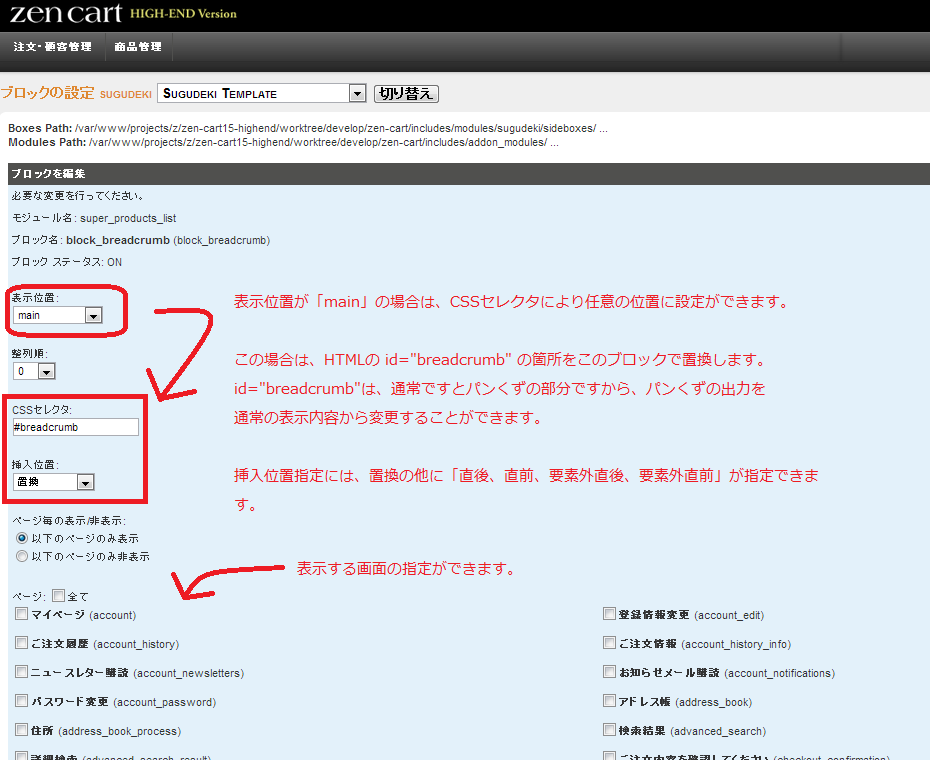The width and height of the screenshot is (930, 760).
Task: Check the アドレス帳 (address_book) checkbox
Action: pyautogui.click(x=609, y=701)
